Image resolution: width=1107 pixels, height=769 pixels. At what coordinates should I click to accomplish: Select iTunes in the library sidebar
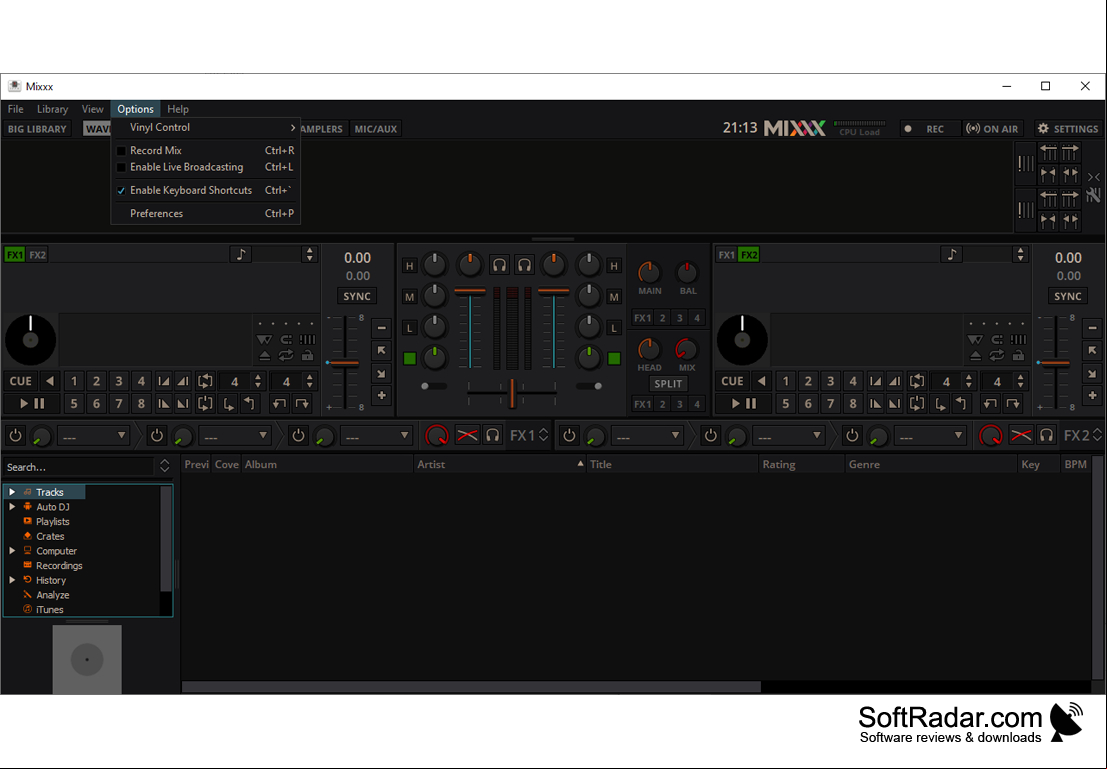click(x=49, y=609)
